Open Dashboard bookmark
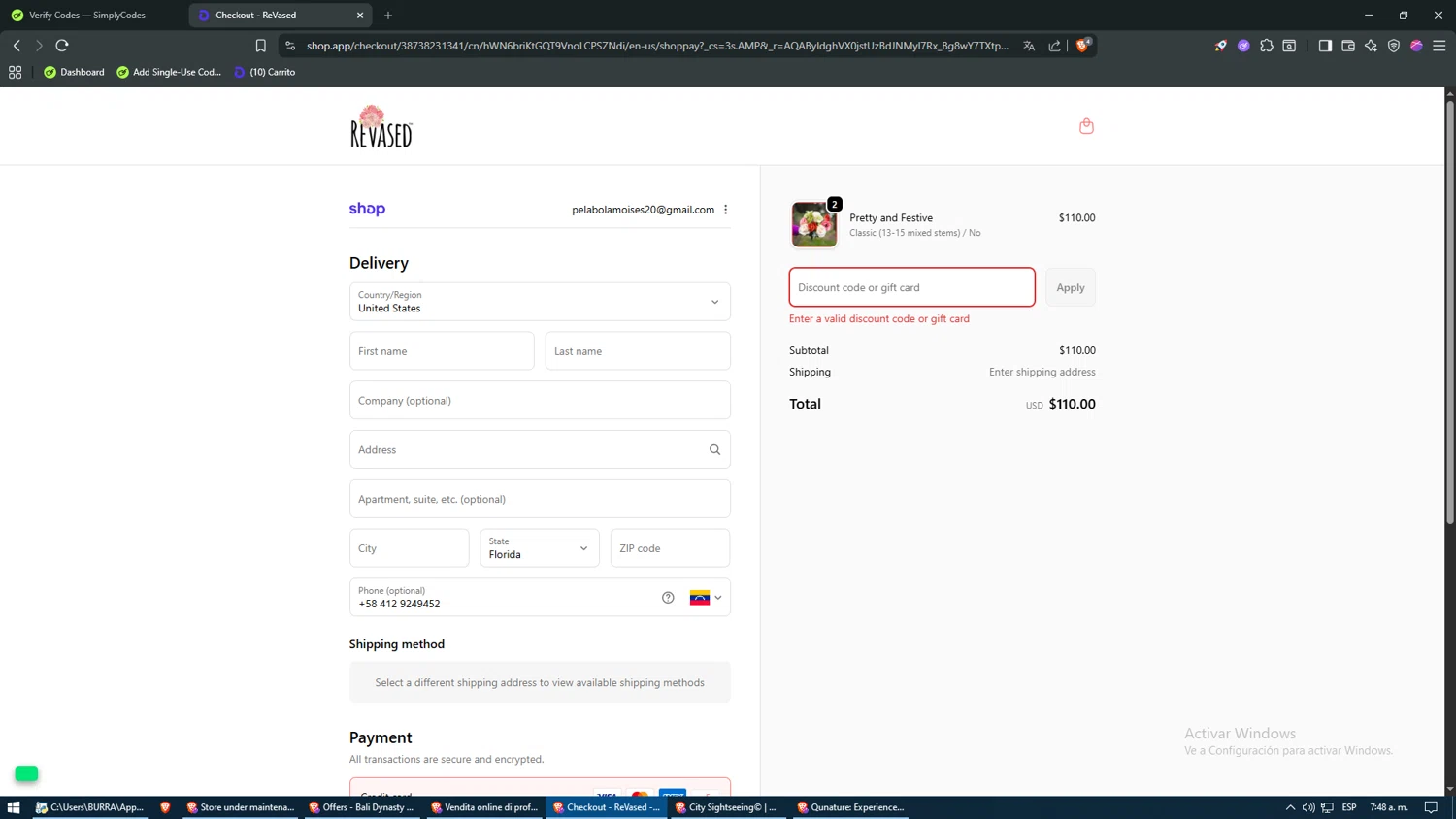The width and height of the screenshot is (1456, 819). click(x=74, y=72)
